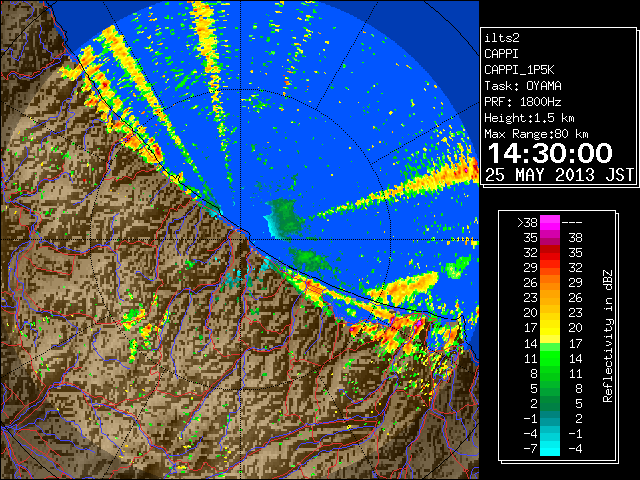Viewport: 640px width, 480px height.
Task: Click the Task: OYAMA line
Action: [x=522, y=86]
